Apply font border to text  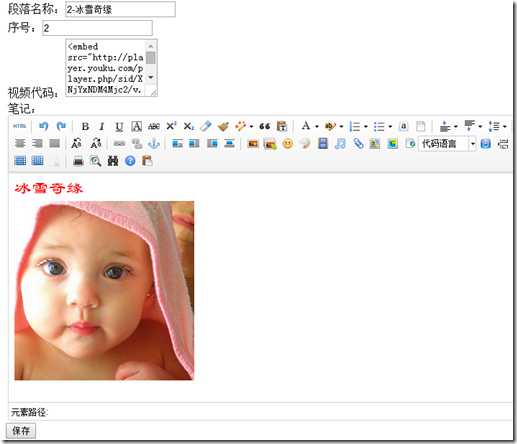[136, 127]
